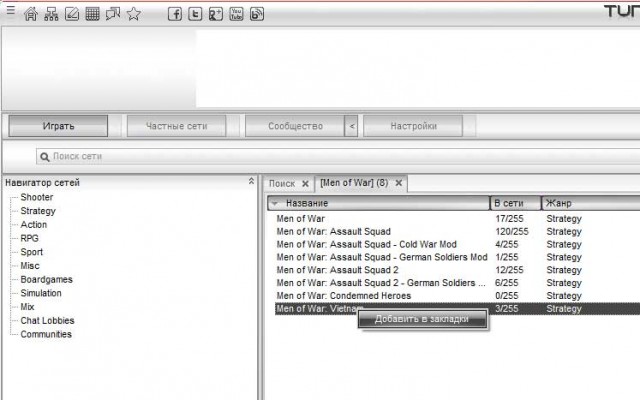Click the magnifier search icon

pos(44,157)
